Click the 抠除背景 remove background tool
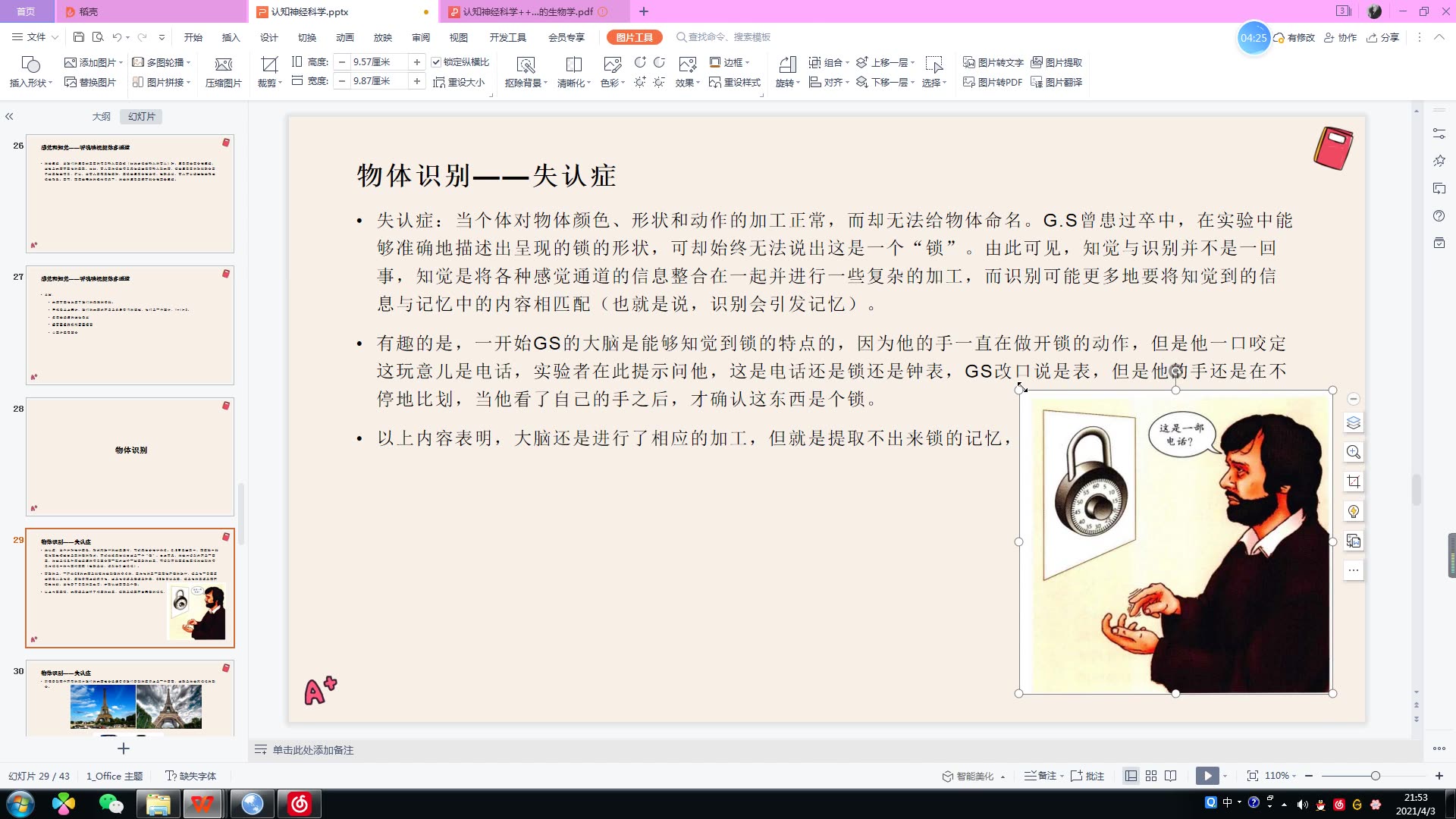 (526, 72)
